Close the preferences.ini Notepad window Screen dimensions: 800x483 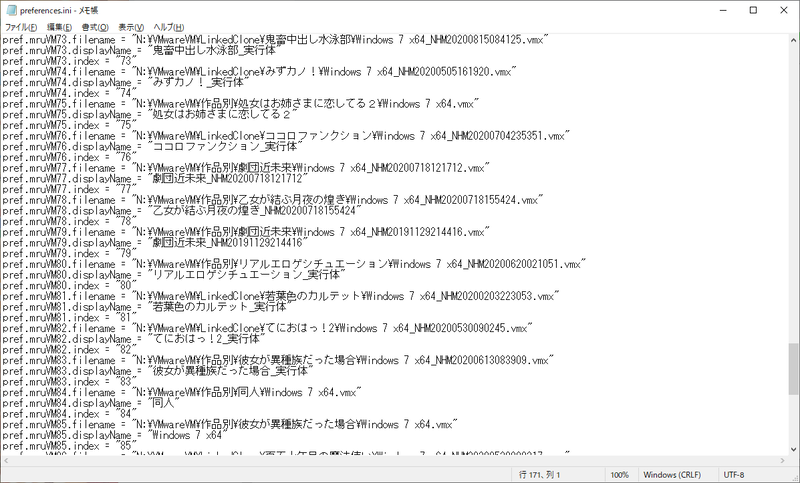pos(784,10)
